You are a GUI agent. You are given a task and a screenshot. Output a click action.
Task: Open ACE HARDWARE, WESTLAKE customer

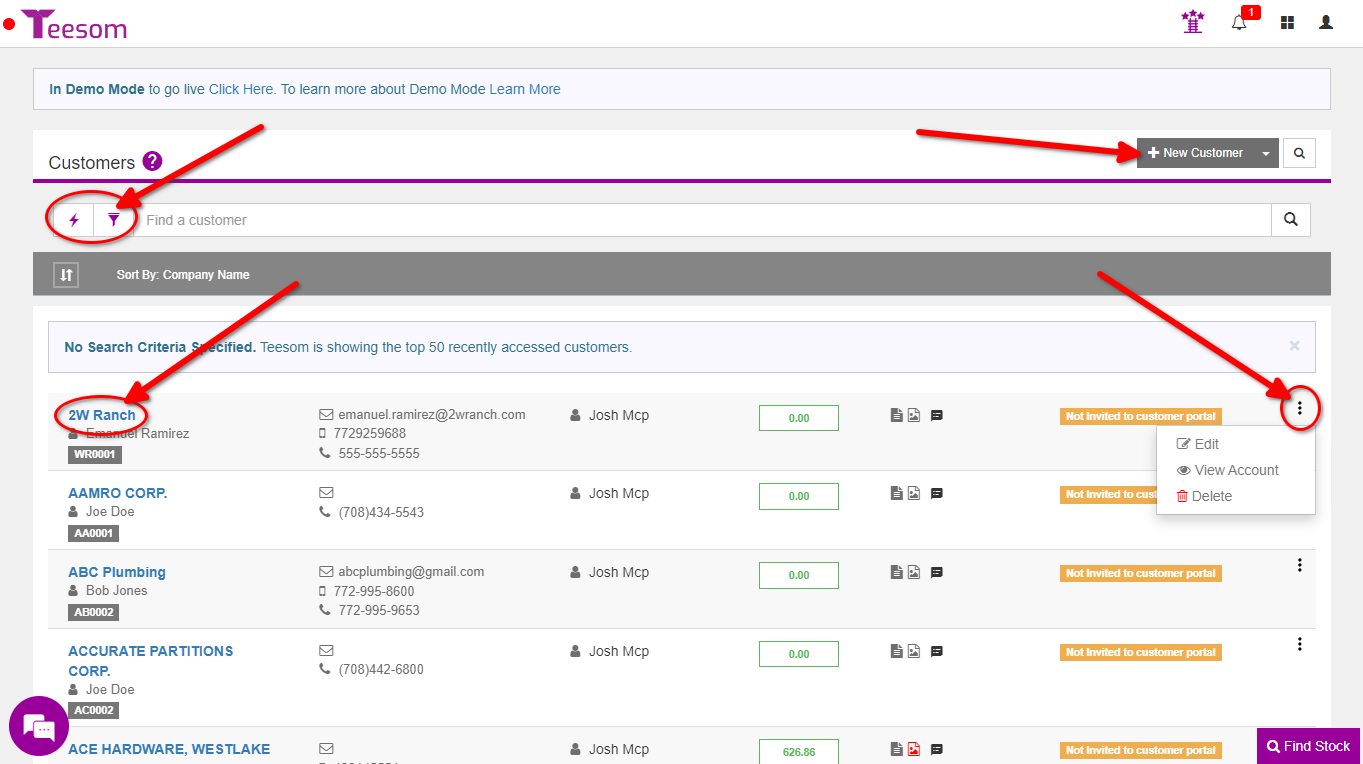coord(169,749)
